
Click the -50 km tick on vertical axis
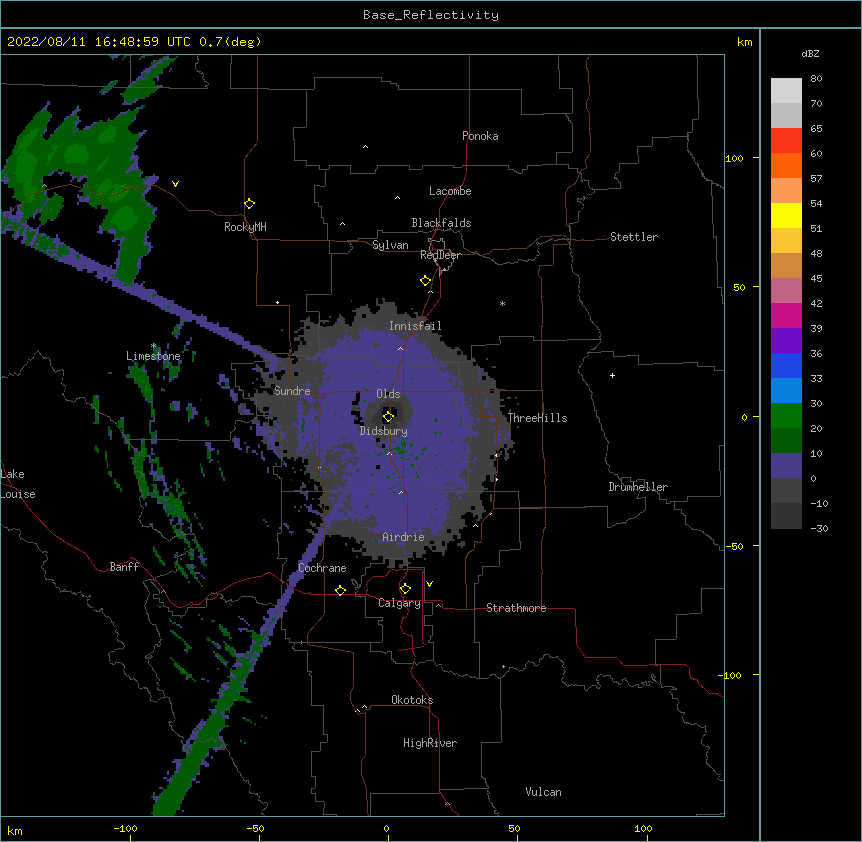coord(734,546)
